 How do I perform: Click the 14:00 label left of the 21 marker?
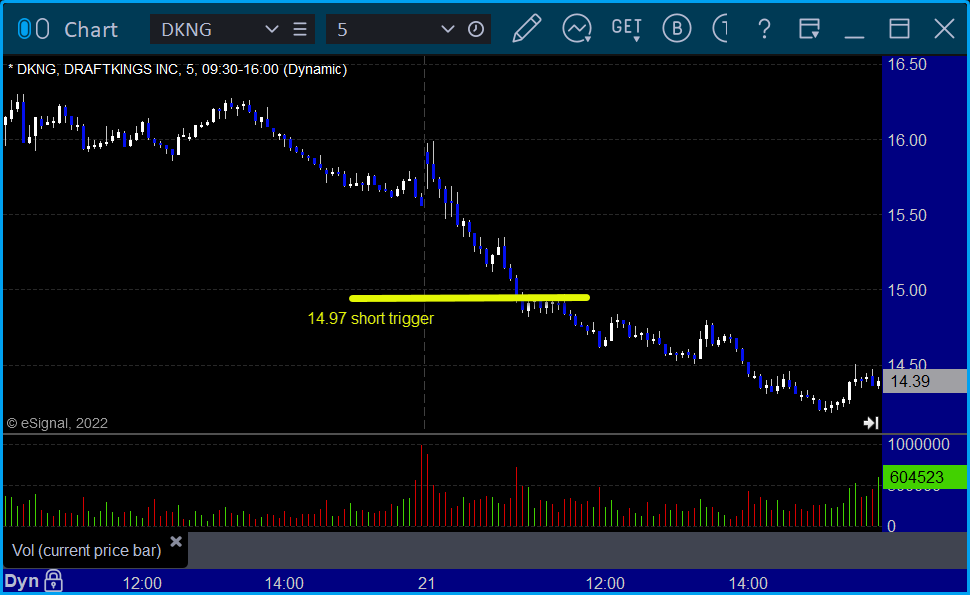285,583
